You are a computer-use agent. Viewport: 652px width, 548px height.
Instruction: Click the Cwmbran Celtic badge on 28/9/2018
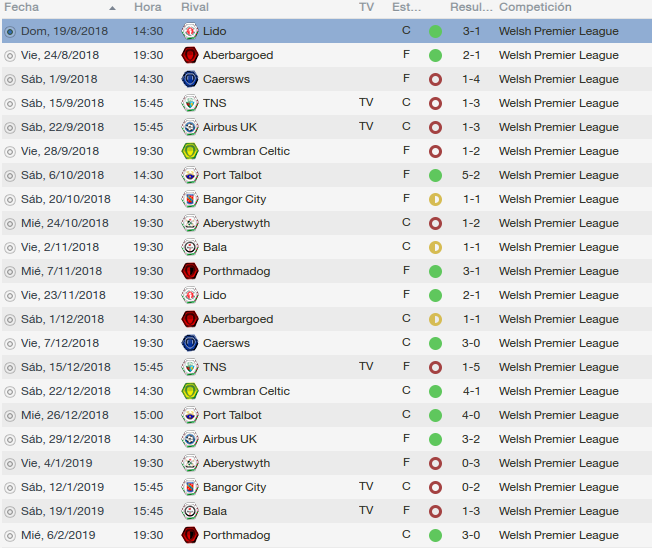[x=190, y=151]
